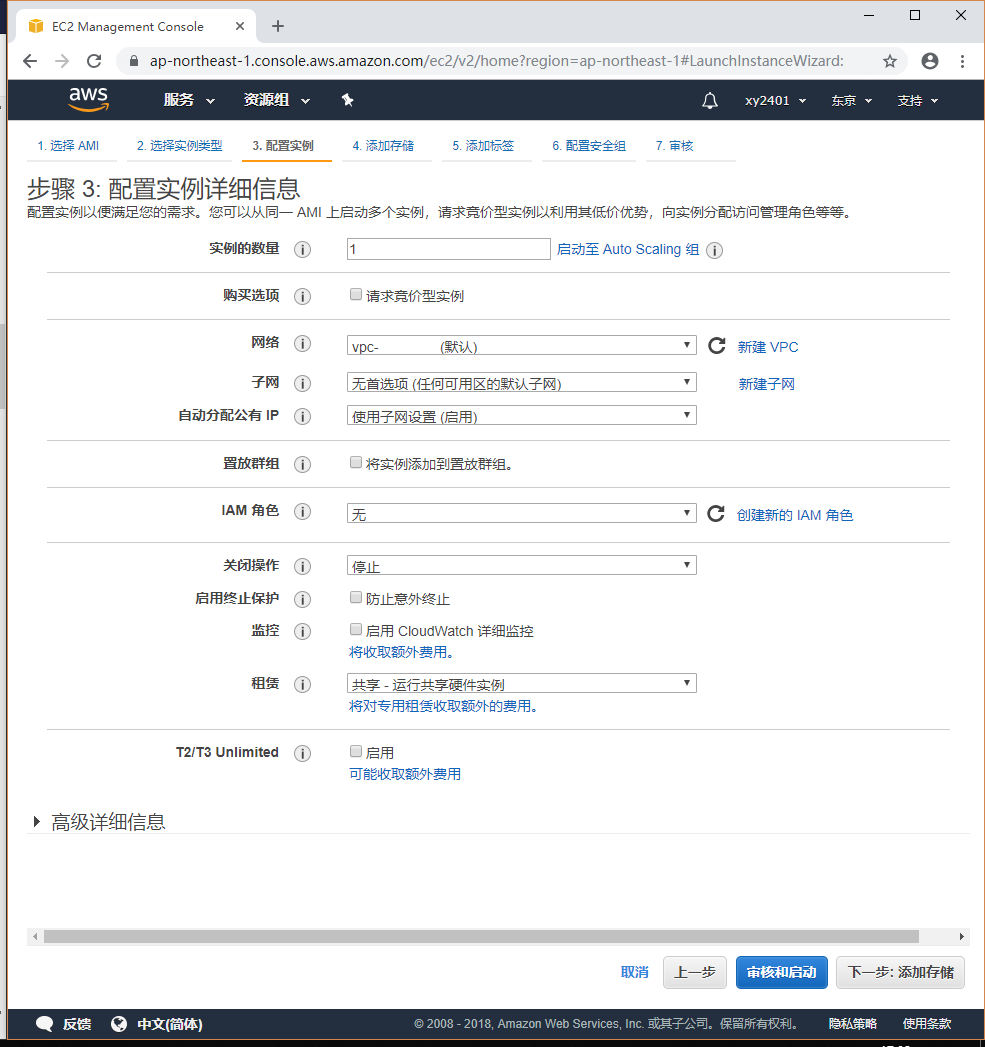Open the 服务 menu dropdown
The height and width of the screenshot is (1047, 985).
coord(190,100)
